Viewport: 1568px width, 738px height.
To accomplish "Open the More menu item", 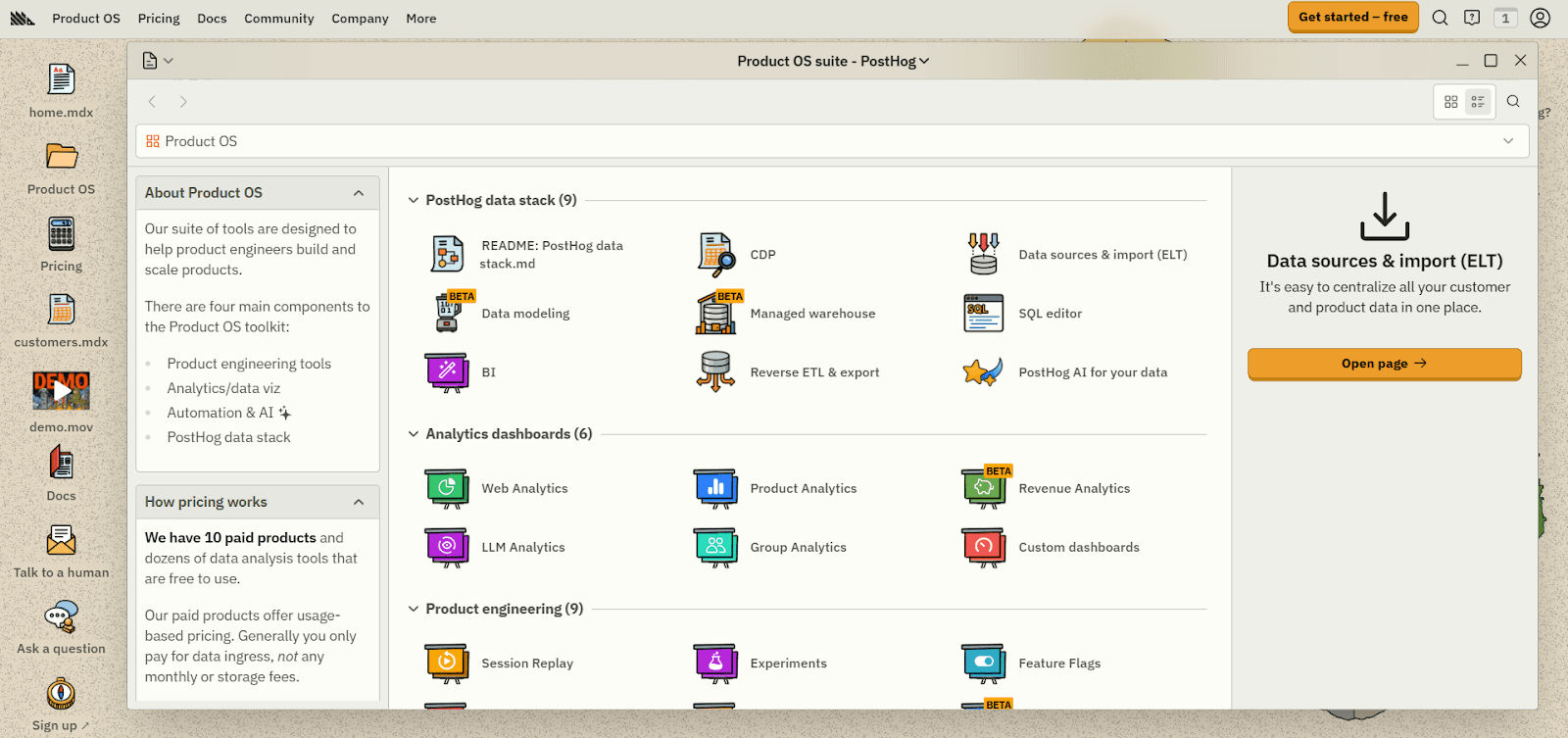I will coord(421,19).
